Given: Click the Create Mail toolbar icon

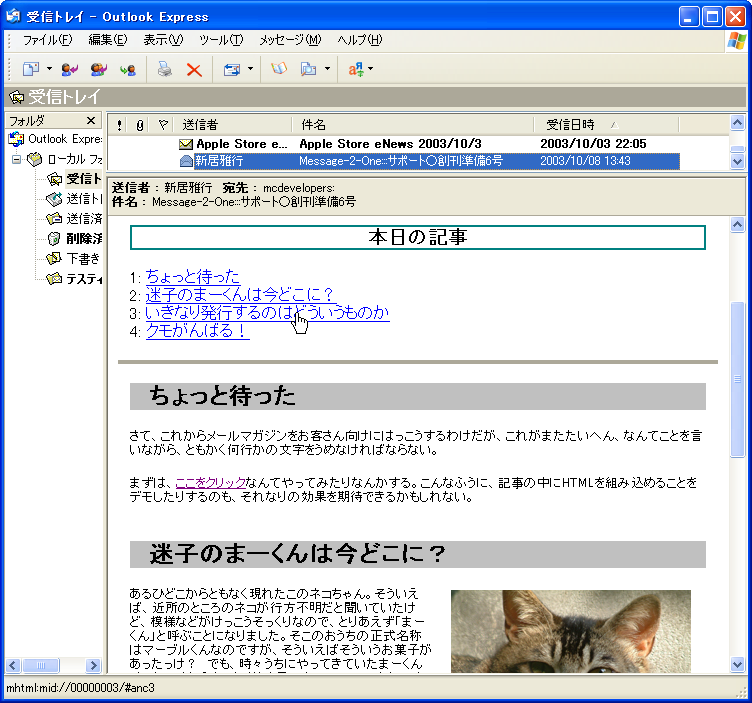Looking at the screenshot, I should click(x=30, y=69).
